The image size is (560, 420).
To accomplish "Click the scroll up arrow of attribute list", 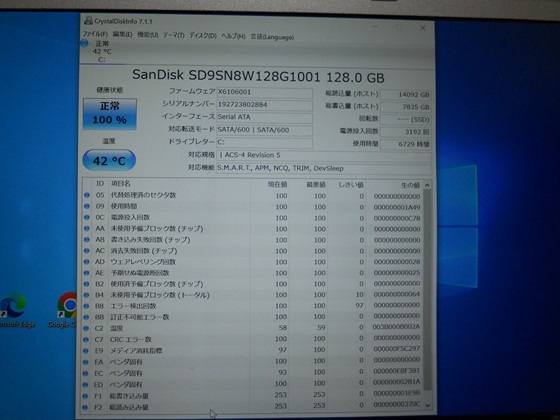I will pos(427,185).
